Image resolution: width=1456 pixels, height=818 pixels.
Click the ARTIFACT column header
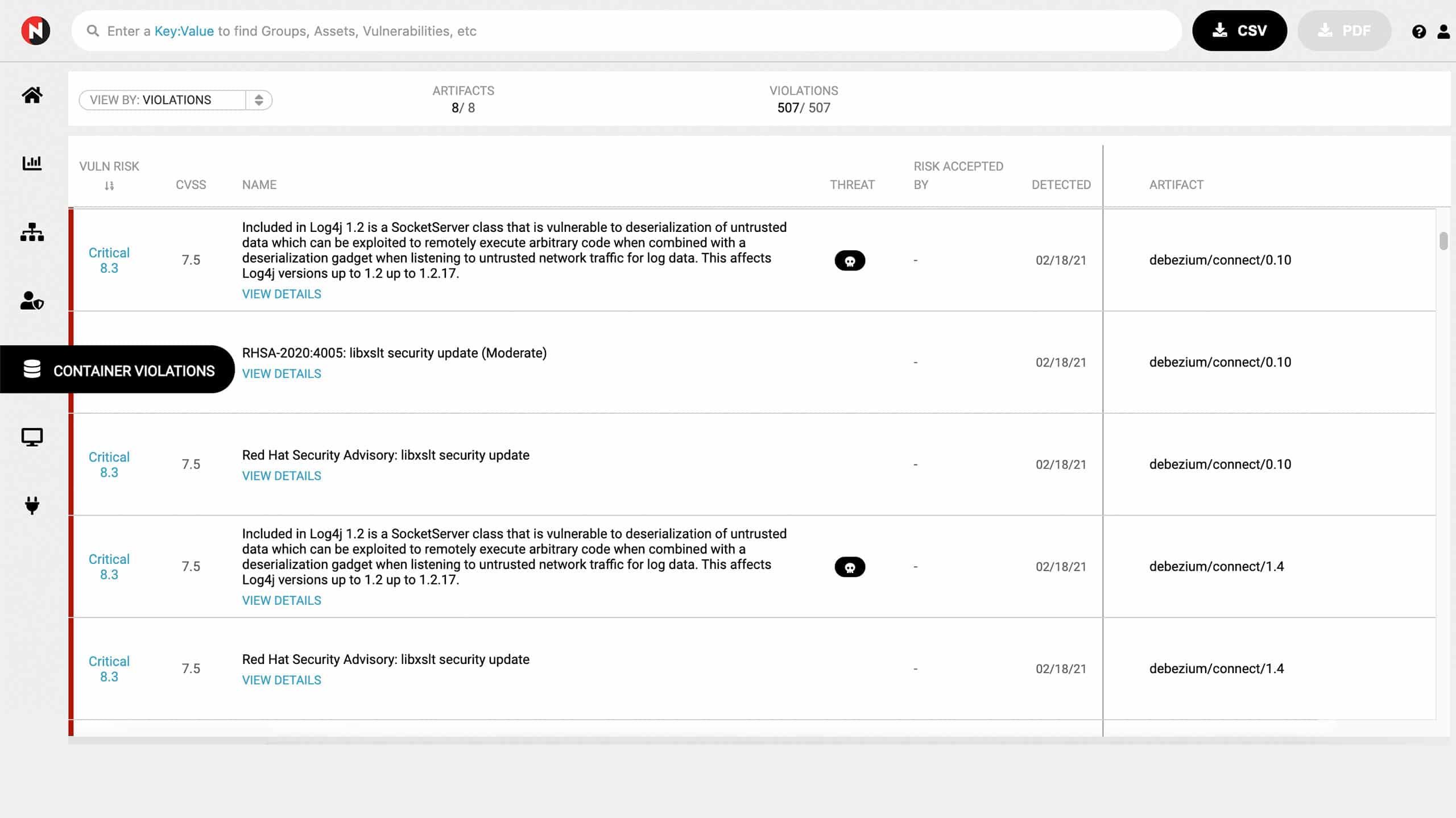[x=1176, y=185]
